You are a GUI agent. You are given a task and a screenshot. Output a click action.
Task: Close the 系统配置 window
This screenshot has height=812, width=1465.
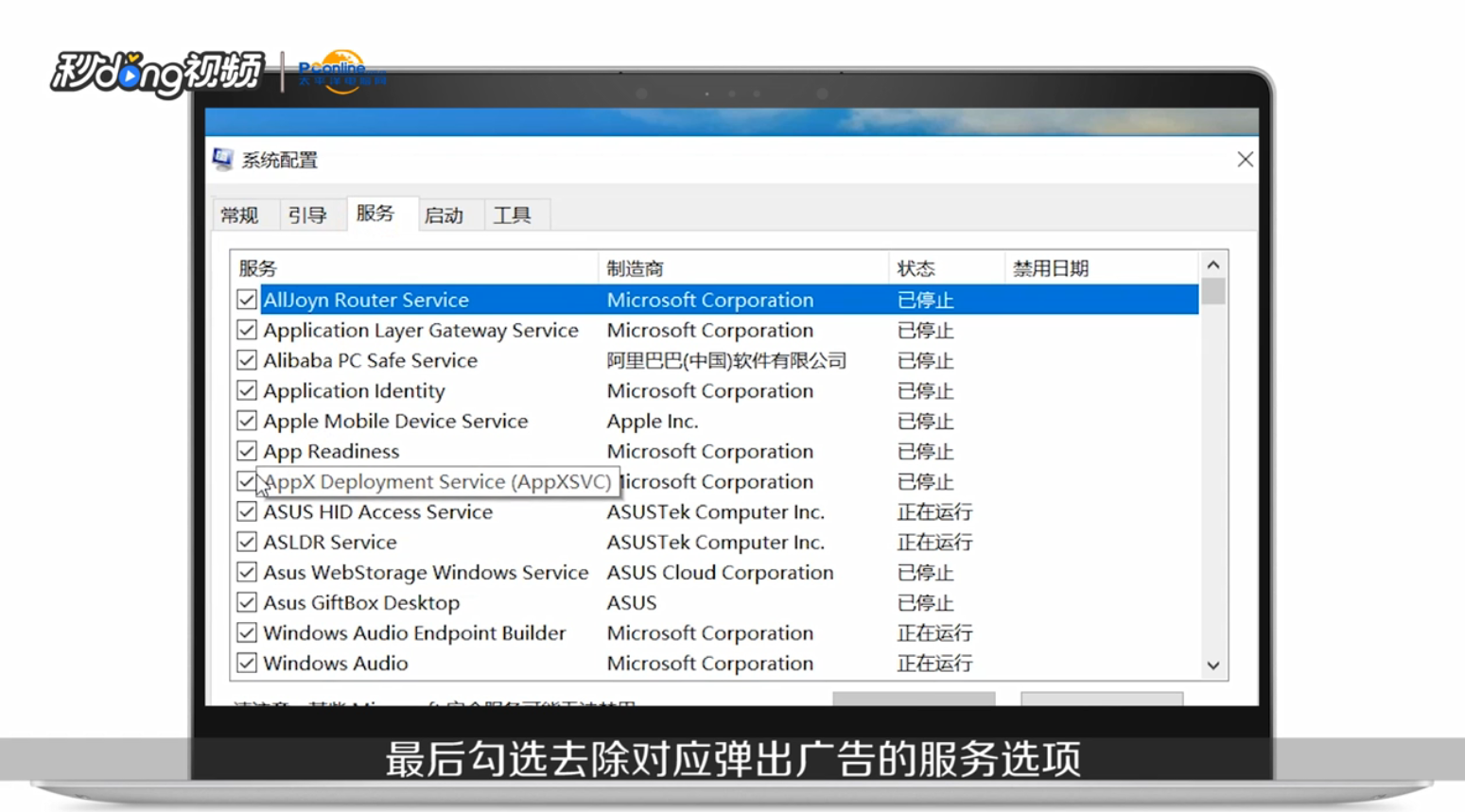tap(1245, 160)
